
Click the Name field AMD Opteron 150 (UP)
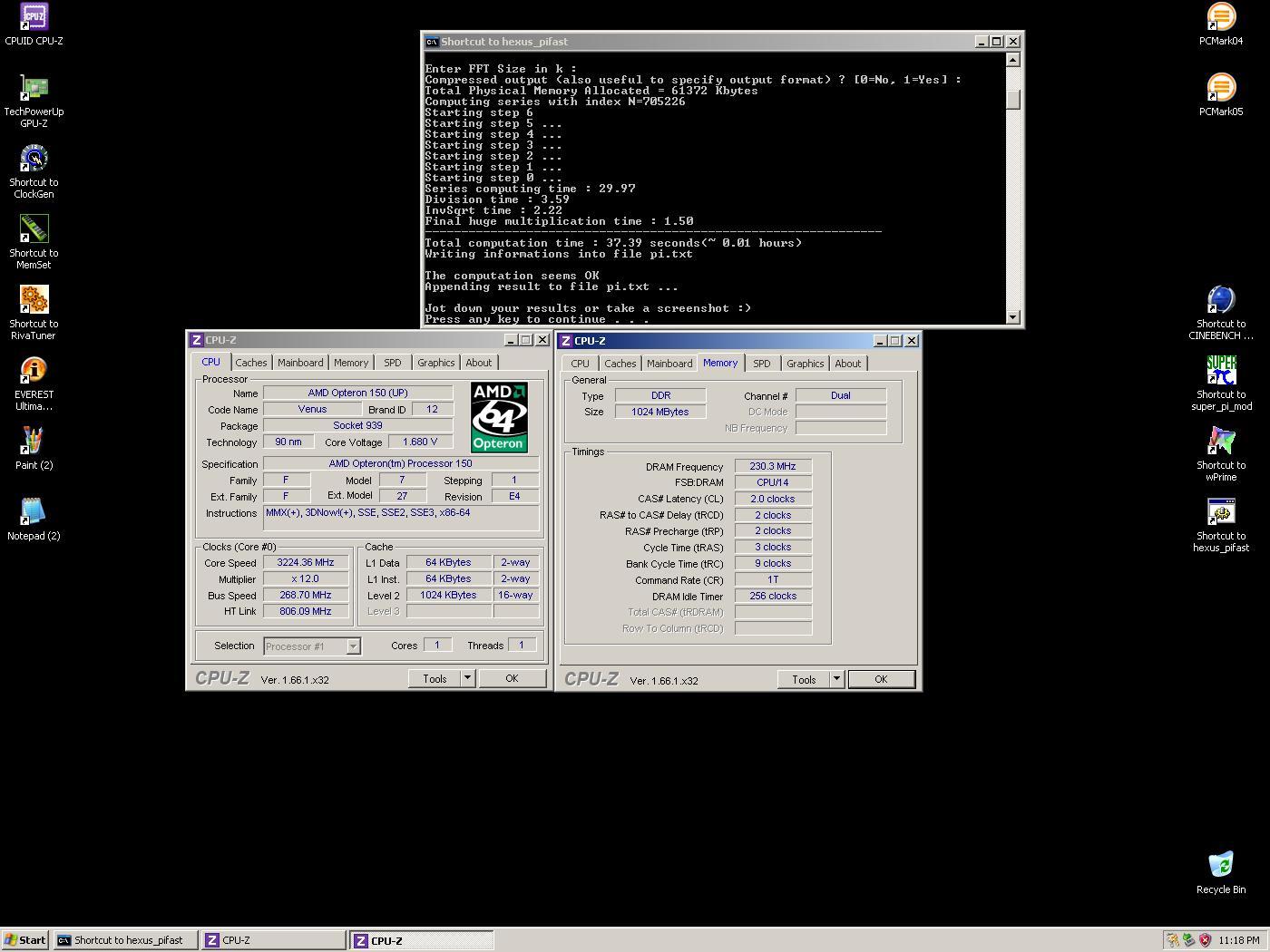tap(358, 393)
